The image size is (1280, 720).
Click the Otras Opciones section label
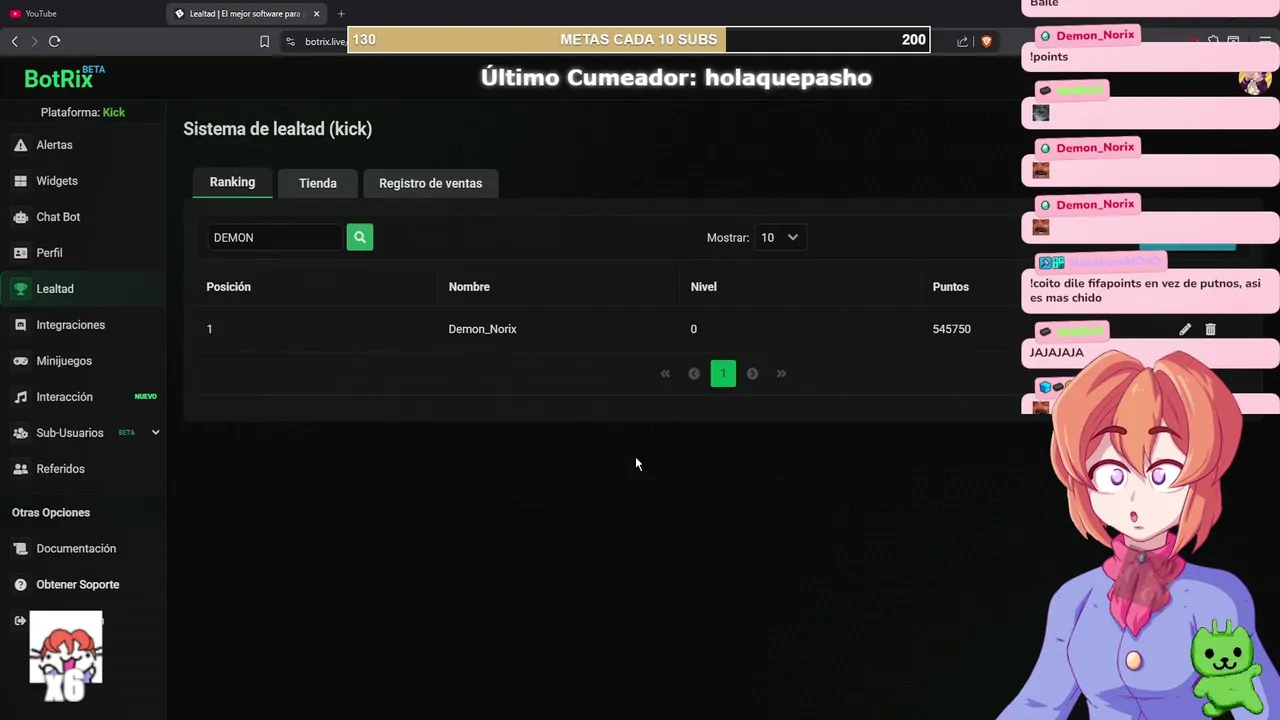coord(51,513)
